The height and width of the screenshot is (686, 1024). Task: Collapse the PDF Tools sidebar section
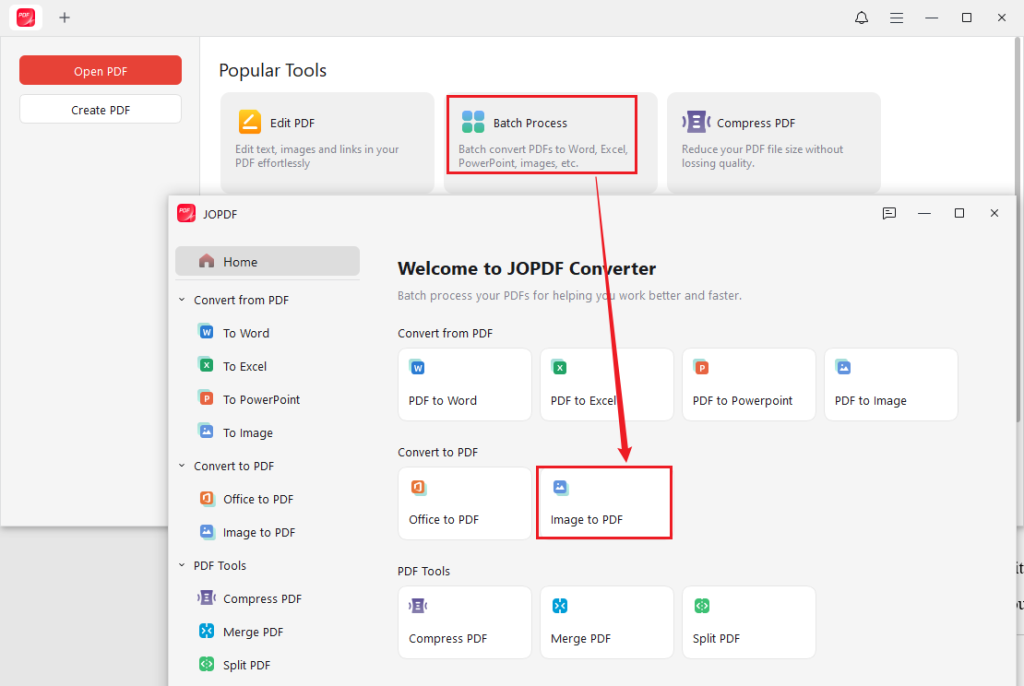pos(182,565)
